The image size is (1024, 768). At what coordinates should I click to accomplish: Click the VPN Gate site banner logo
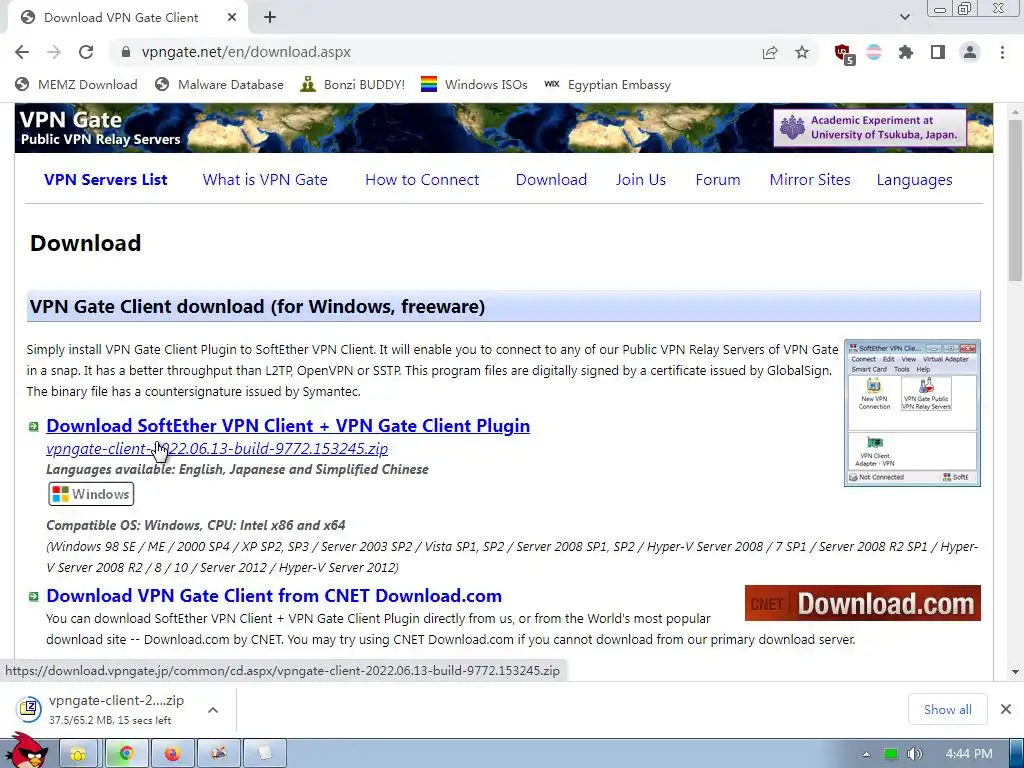tap(100, 128)
